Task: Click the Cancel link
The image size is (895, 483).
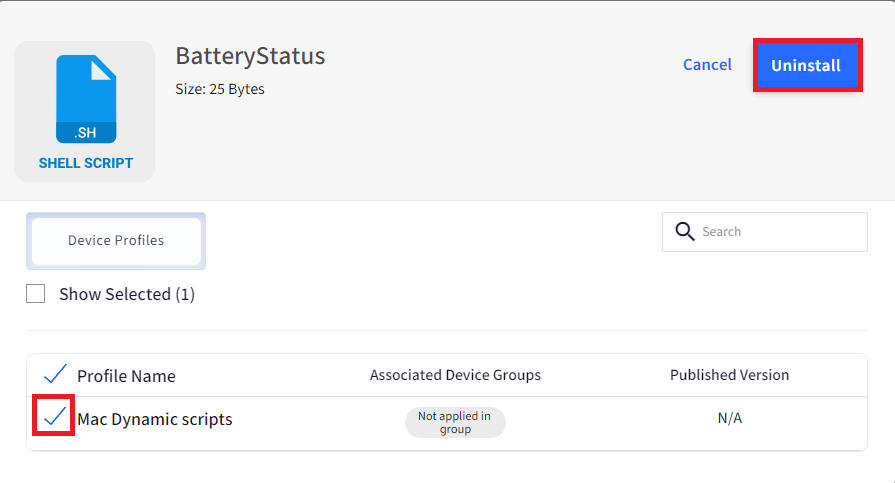Action: point(707,65)
